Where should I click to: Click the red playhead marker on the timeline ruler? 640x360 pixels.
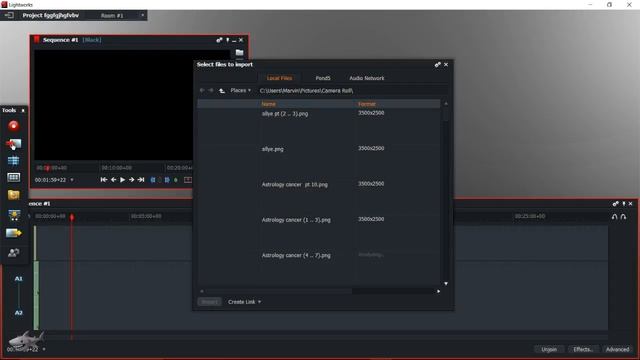(72, 217)
